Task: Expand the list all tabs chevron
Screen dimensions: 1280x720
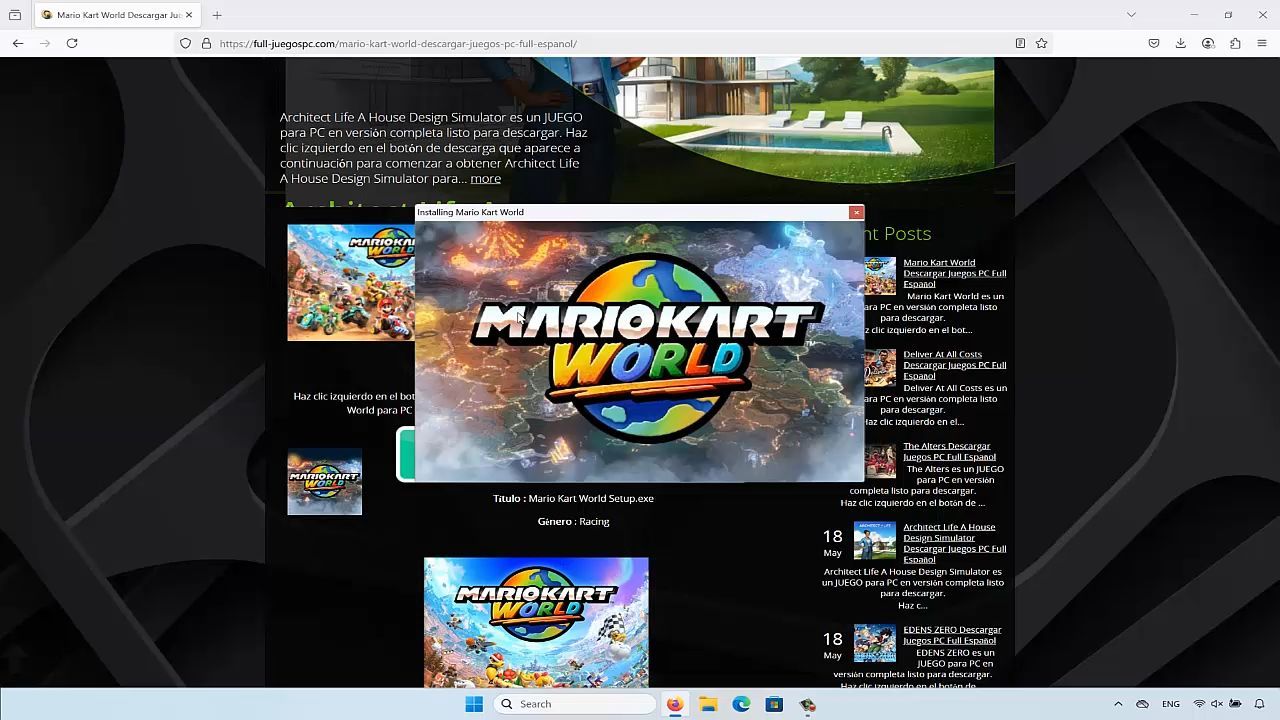Action: click(1131, 15)
